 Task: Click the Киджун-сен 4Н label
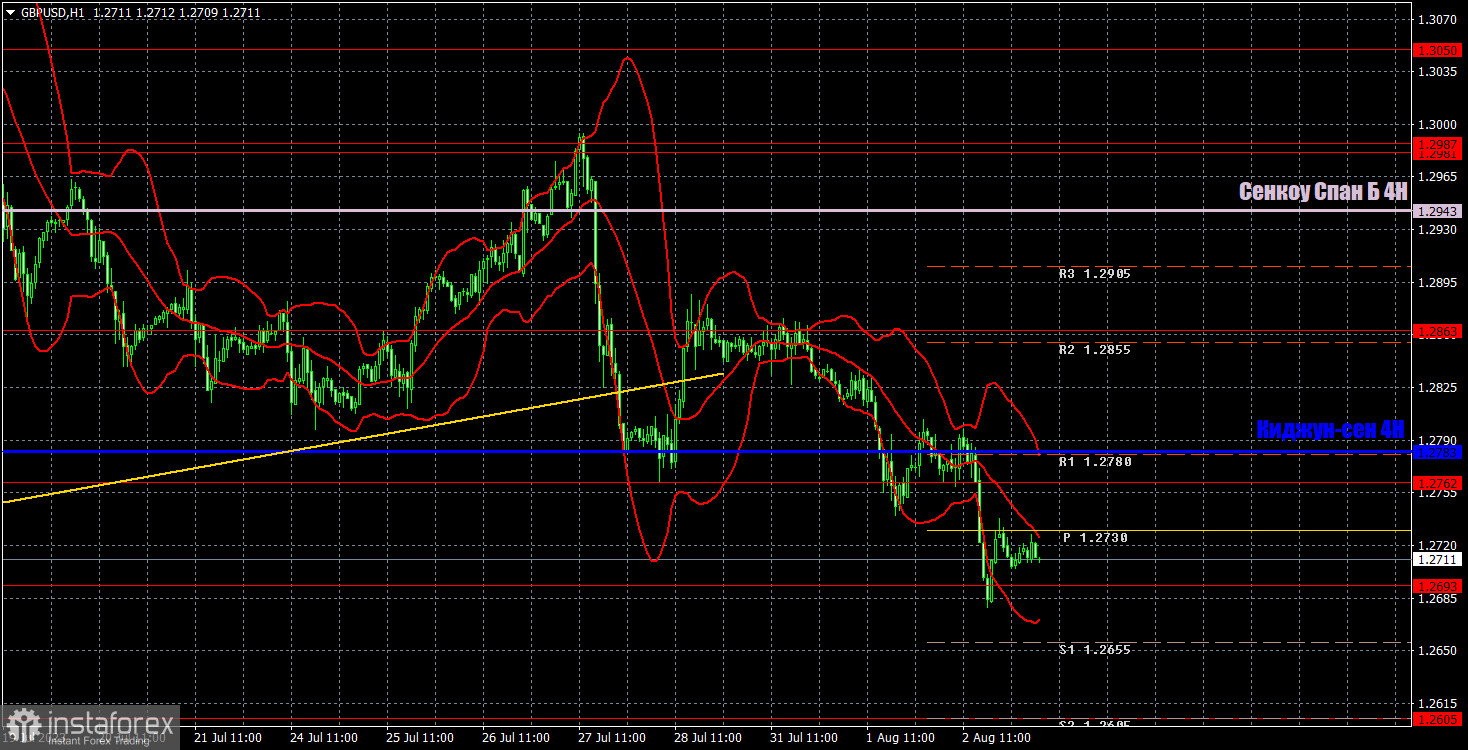(1331, 429)
